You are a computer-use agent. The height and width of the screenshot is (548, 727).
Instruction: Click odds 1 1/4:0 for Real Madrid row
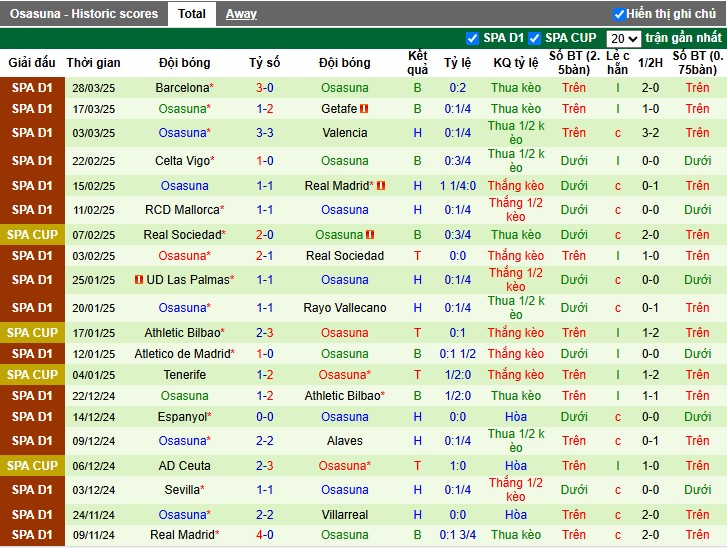click(x=458, y=186)
